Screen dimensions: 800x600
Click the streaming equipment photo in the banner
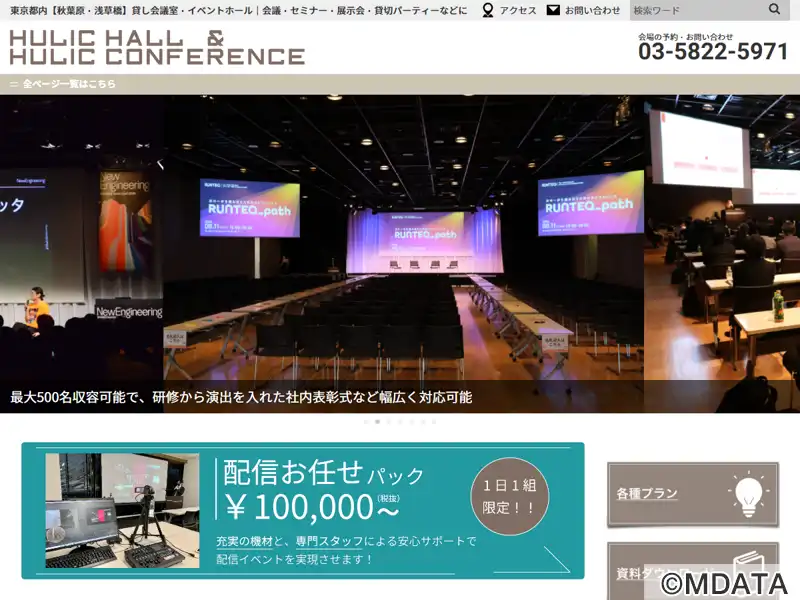point(122,511)
